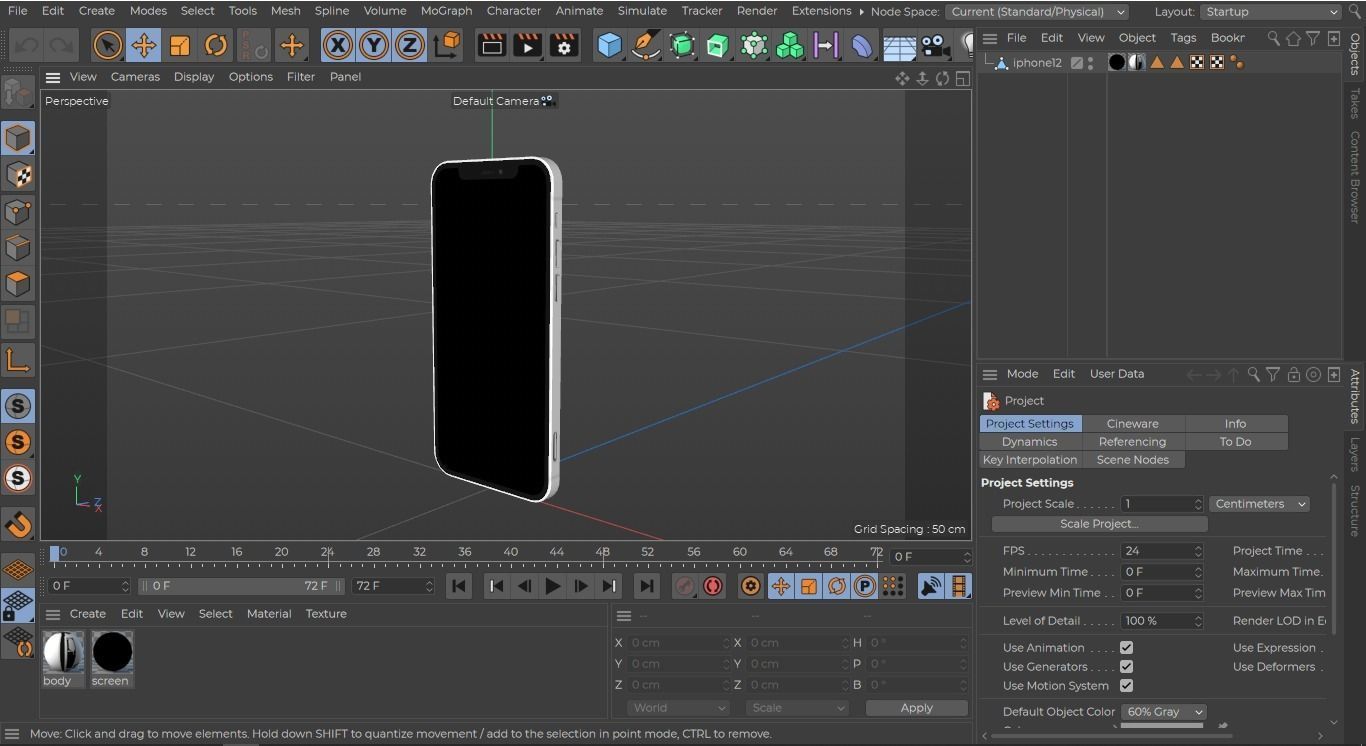Play the animation forwards
Screen dimensions: 1366x746
click(552, 586)
